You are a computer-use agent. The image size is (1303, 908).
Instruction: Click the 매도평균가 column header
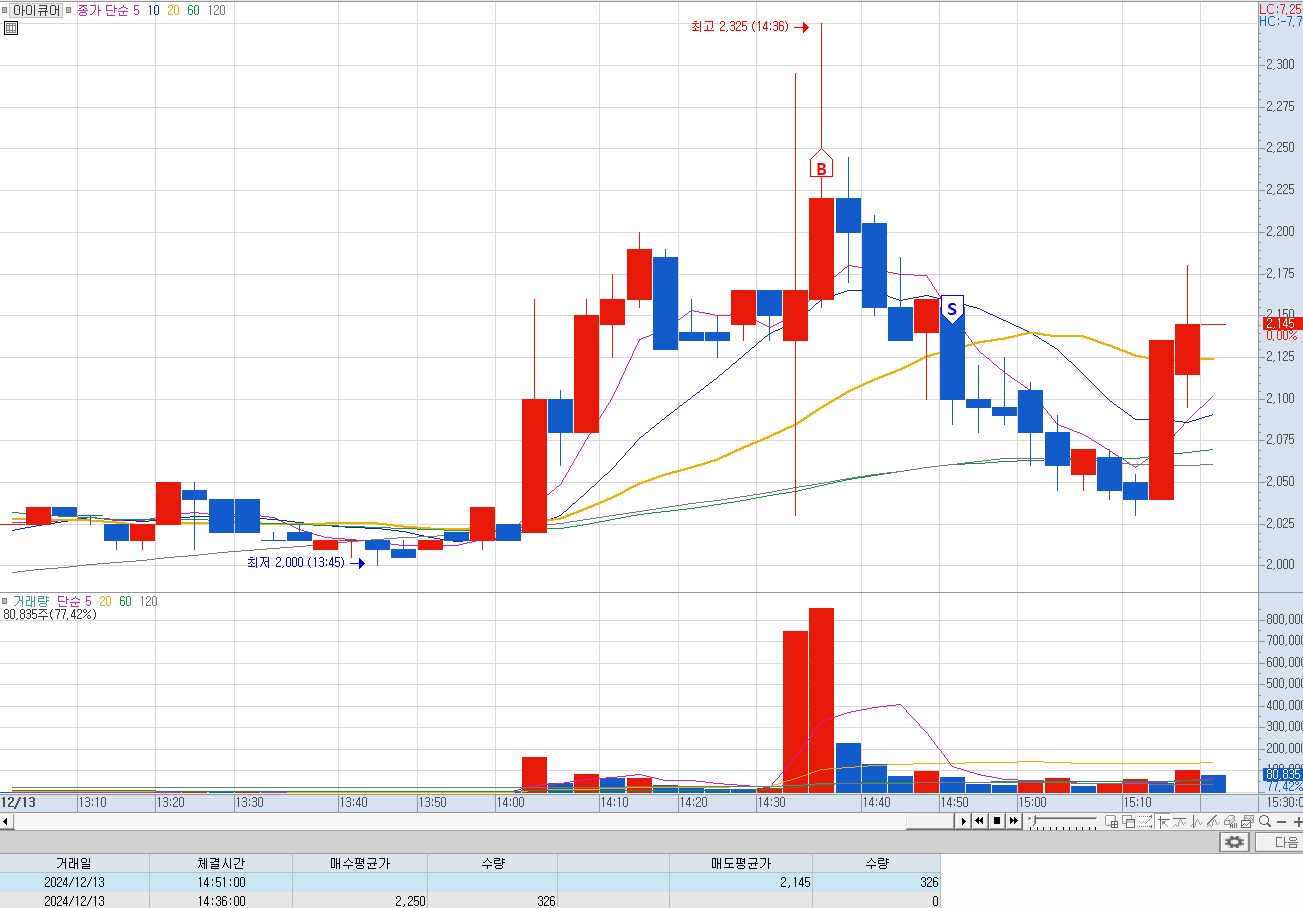[741, 863]
